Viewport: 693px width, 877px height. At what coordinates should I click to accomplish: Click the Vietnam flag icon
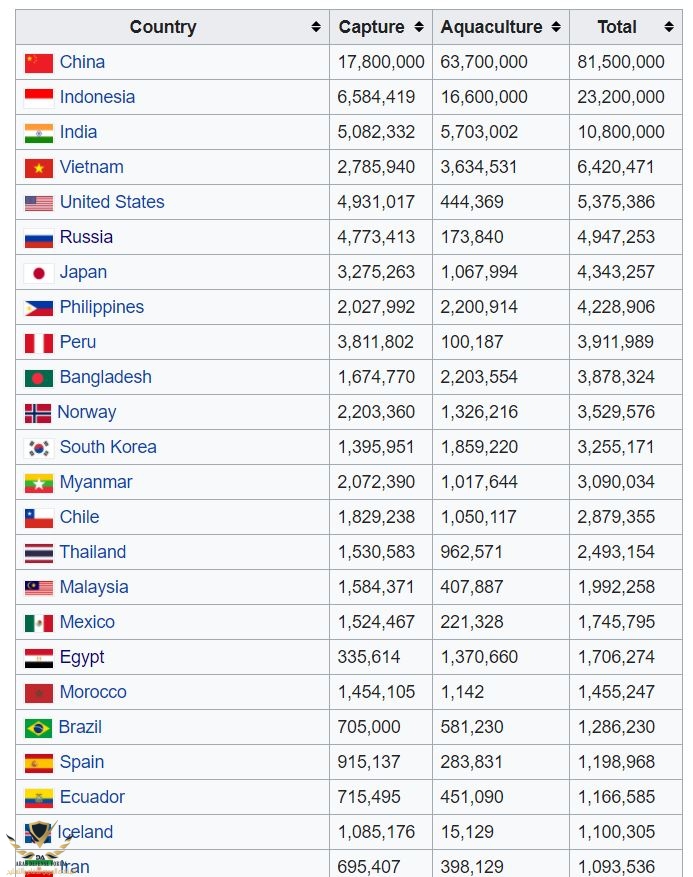(x=39, y=168)
